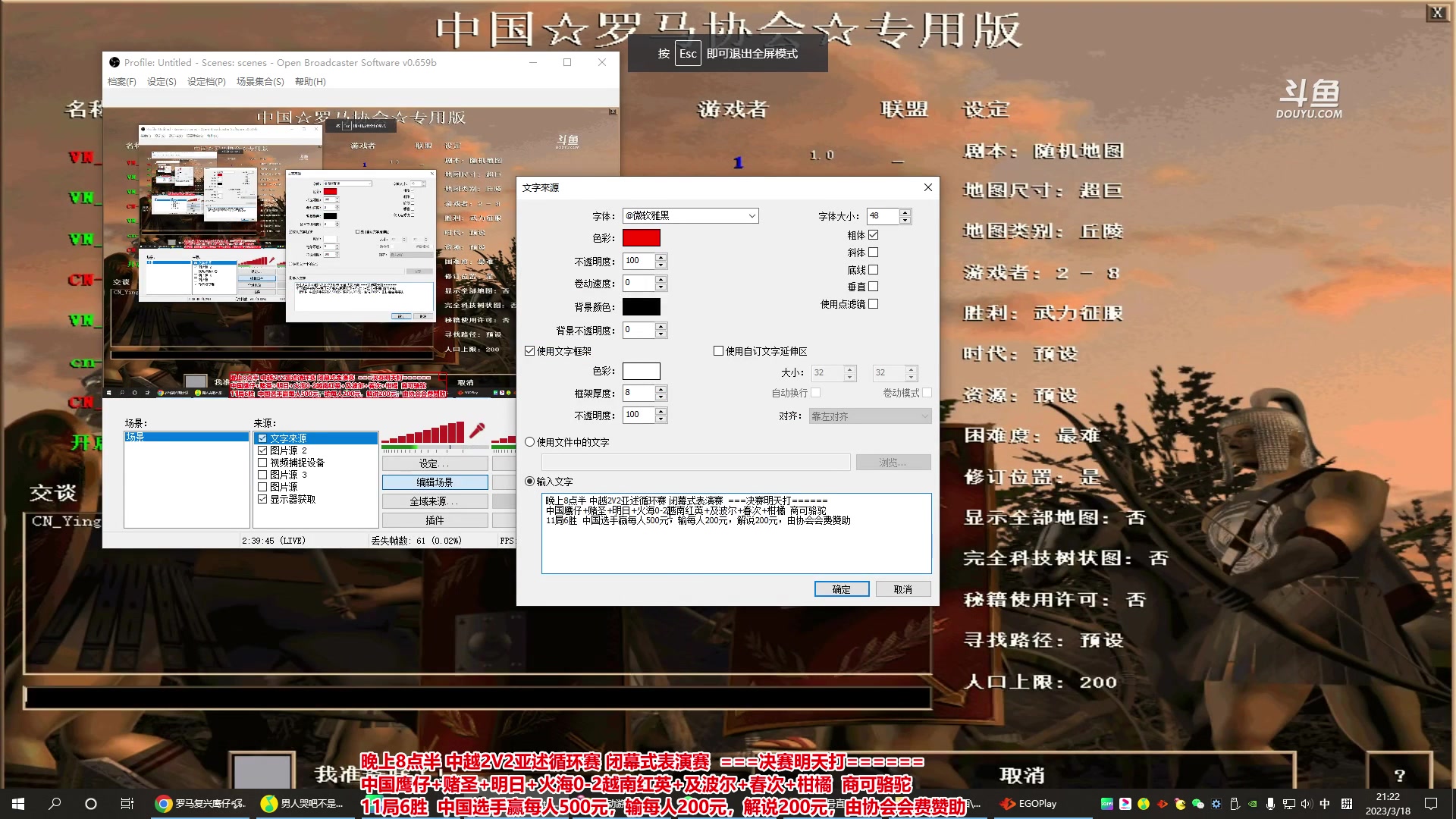Enable the 斜体 italic checkbox
The width and height of the screenshot is (1456, 819).
(x=874, y=253)
